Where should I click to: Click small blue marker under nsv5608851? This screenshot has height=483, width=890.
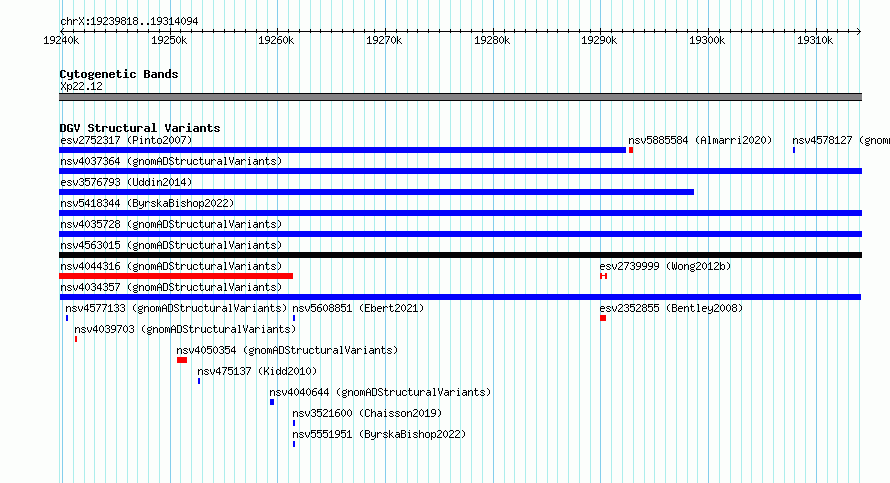(294, 318)
